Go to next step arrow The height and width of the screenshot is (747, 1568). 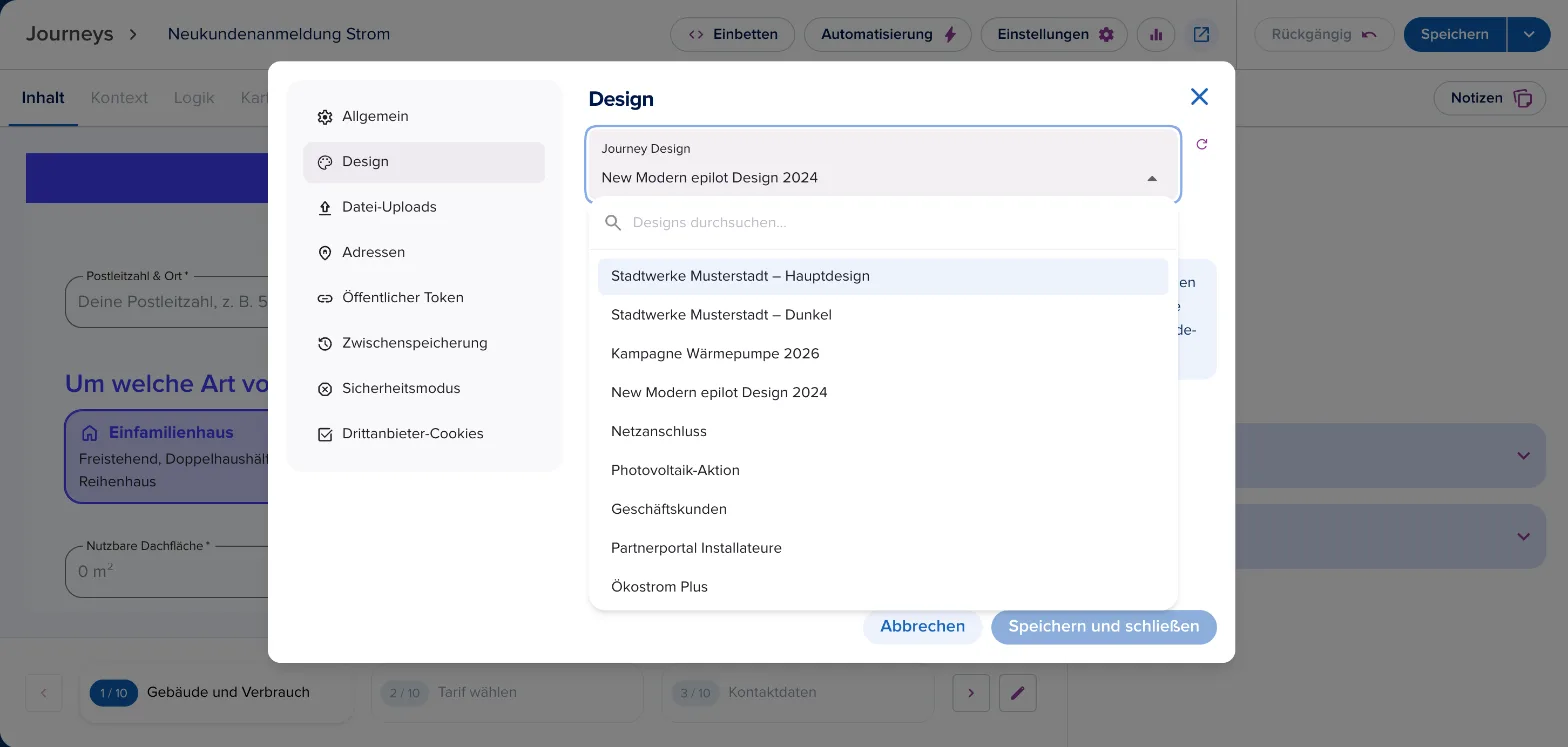971,692
